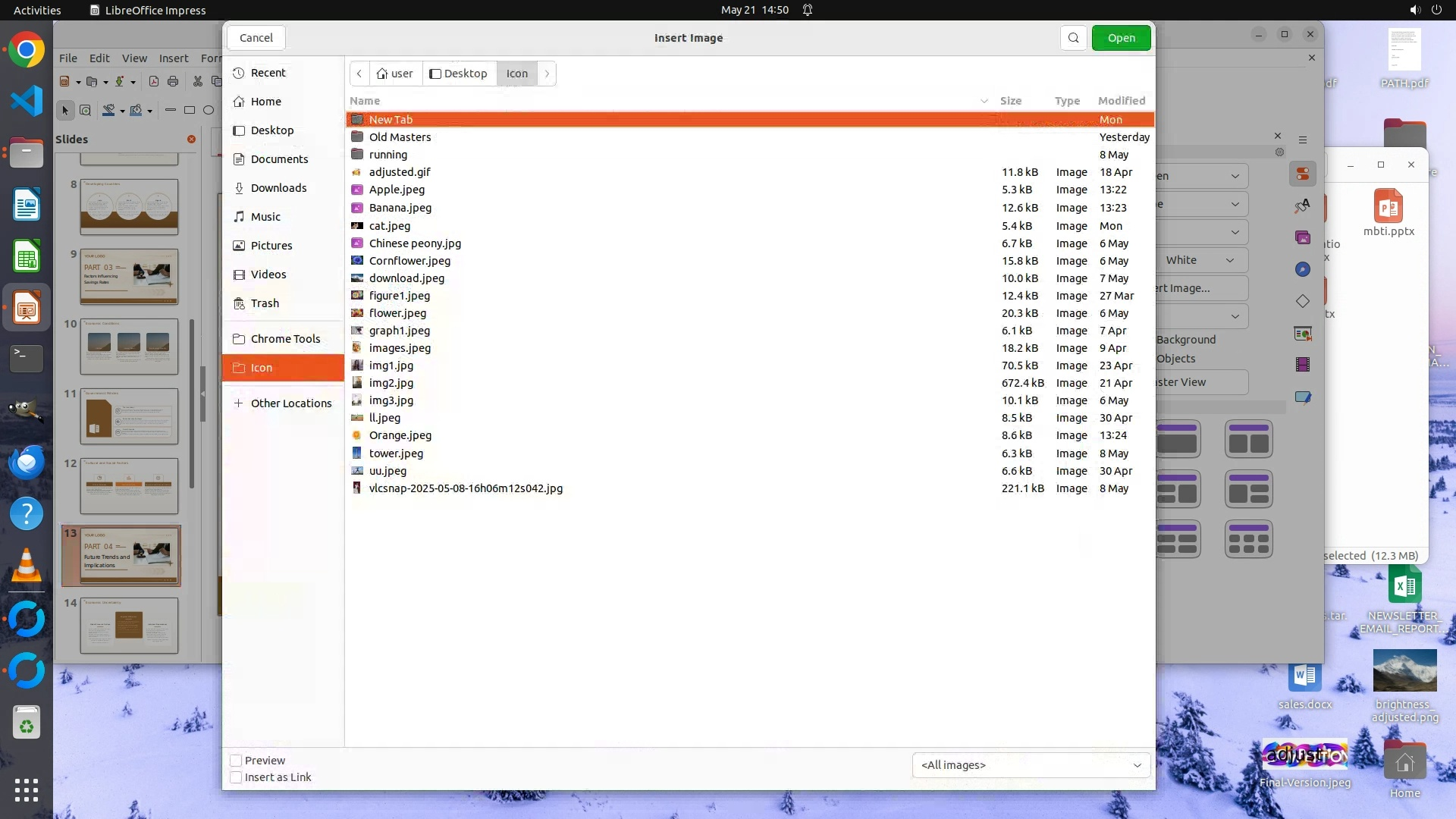Open the Navigator sidebar icon
This screenshot has height=819, width=1456.
coord(1302,269)
